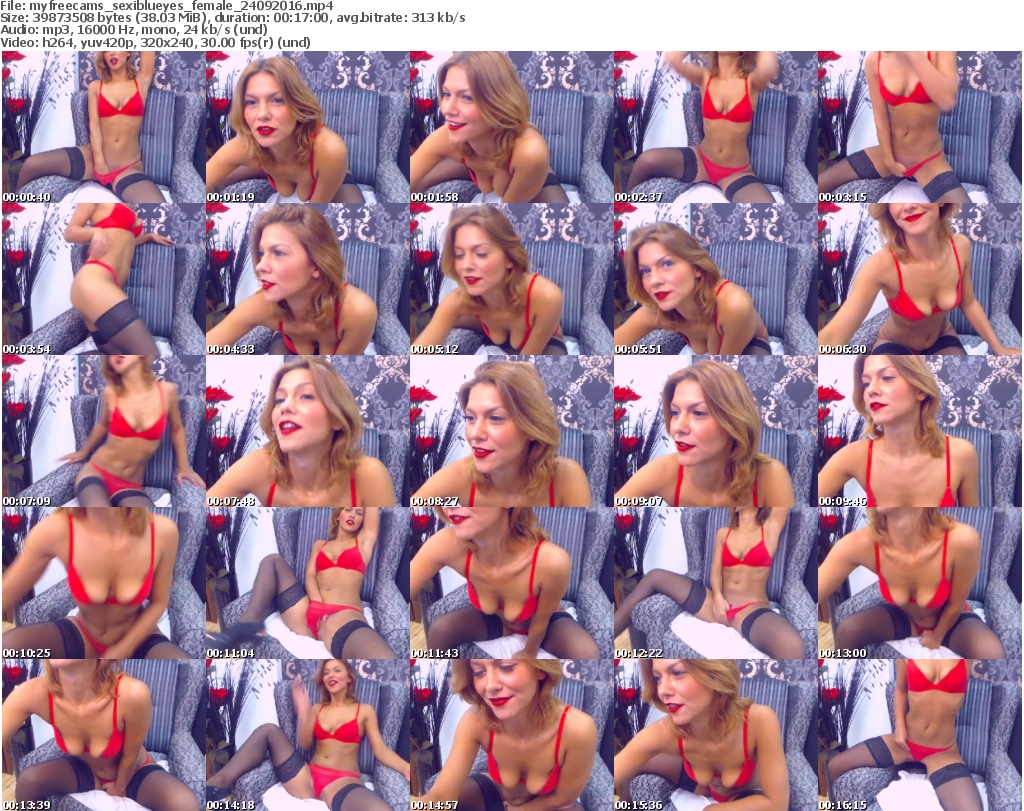Viewport: 1024px width, 811px height.
Task: Click the frame labeled 00:03:15
Action: tap(919, 127)
